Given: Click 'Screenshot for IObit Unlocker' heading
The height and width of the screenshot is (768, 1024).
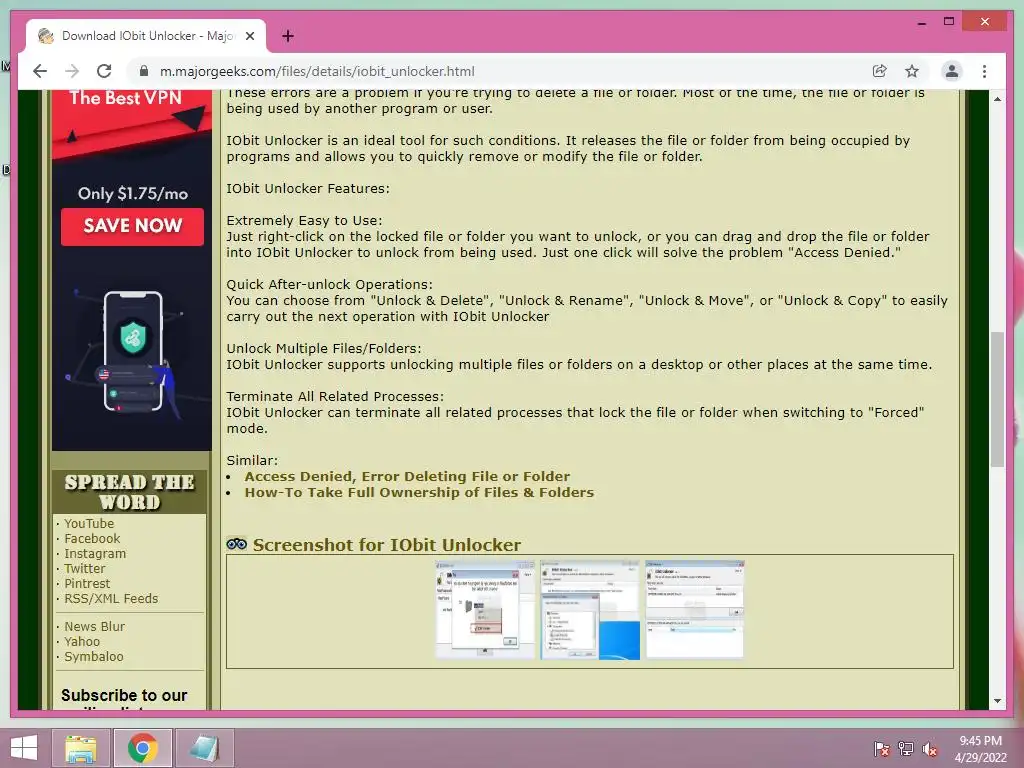Looking at the screenshot, I should tap(387, 545).
